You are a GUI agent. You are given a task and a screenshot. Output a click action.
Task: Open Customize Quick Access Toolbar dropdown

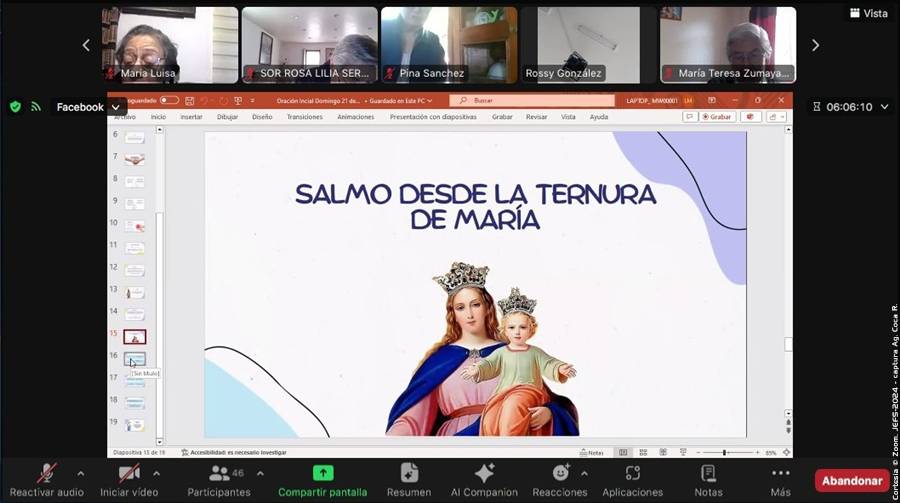click(x=253, y=100)
